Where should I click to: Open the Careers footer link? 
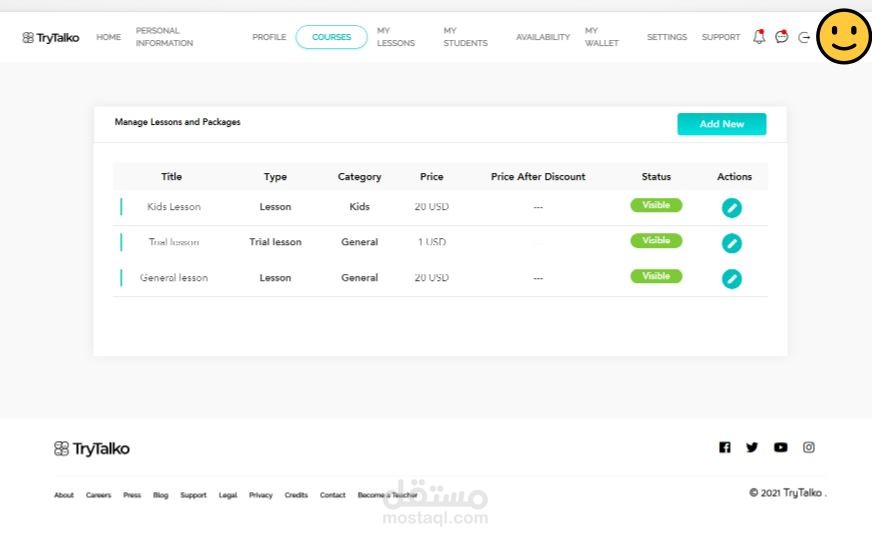pos(98,495)
